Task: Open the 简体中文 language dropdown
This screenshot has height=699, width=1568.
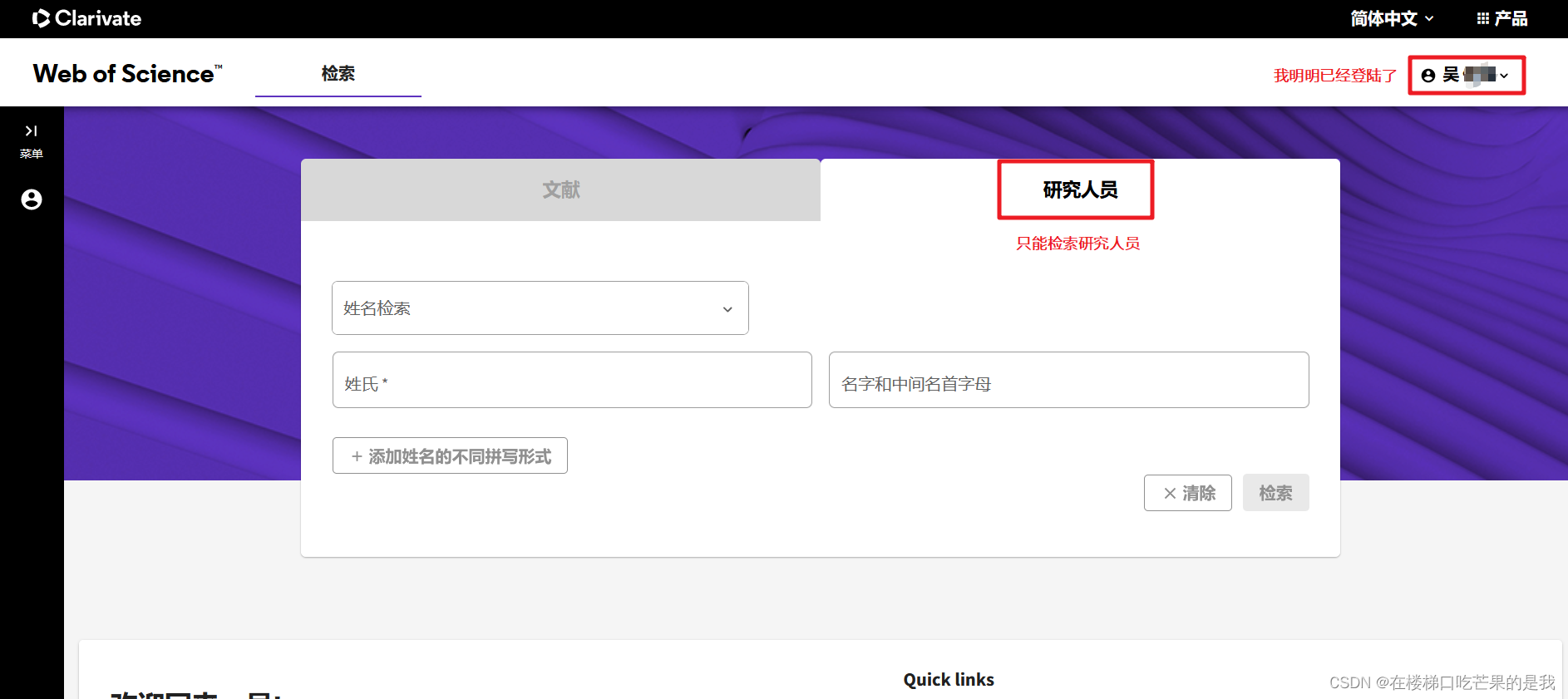Action: [1392, 18]
